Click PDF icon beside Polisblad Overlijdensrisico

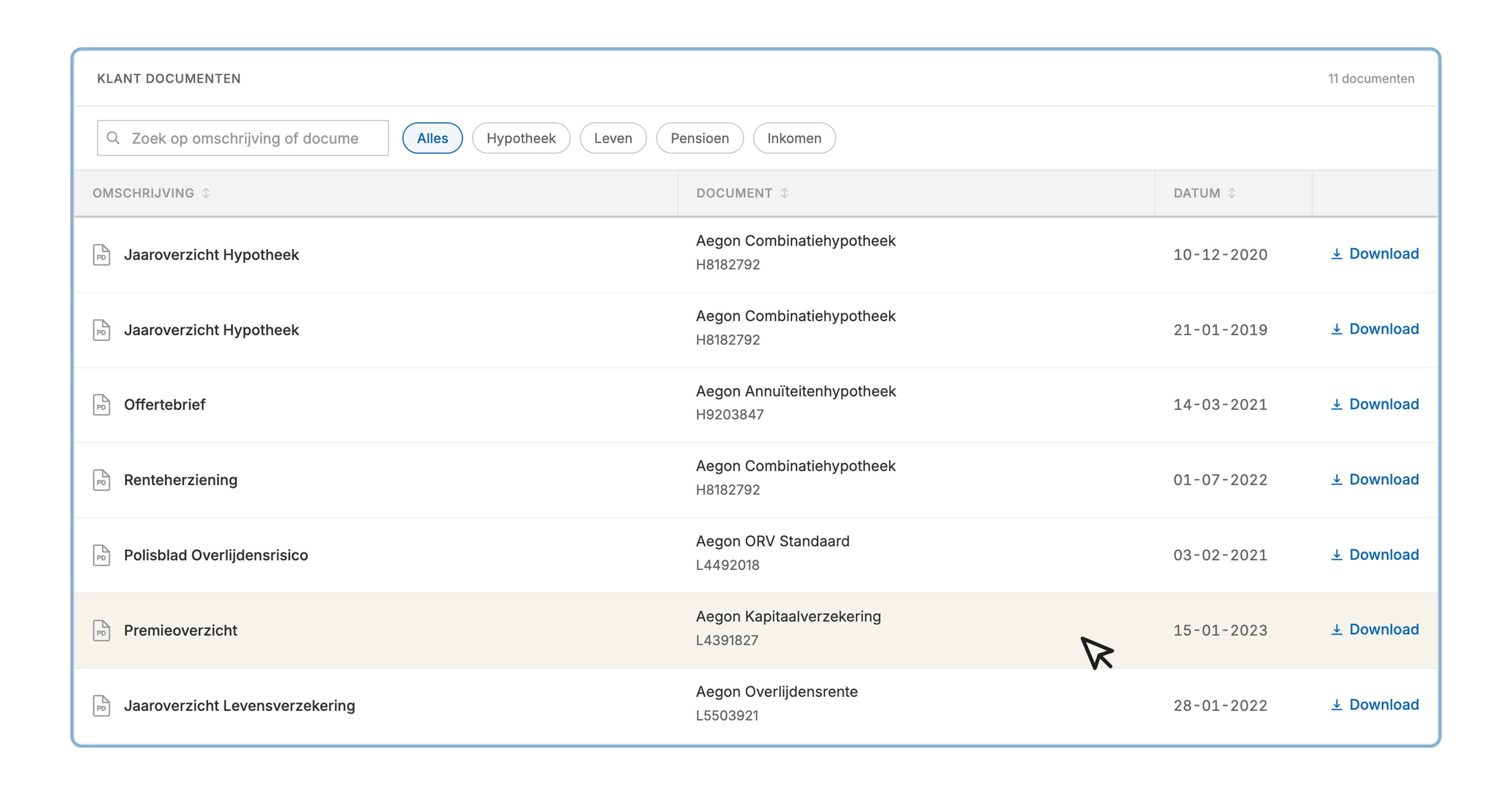click(x=101, y=555)
